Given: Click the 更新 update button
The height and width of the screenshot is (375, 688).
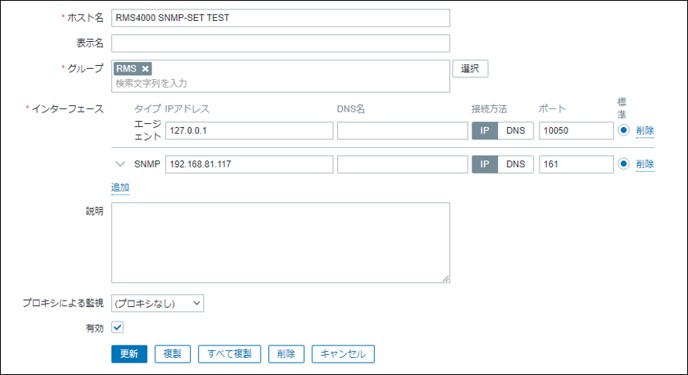Looking at the screenshot, I should (x=129, y=354).
